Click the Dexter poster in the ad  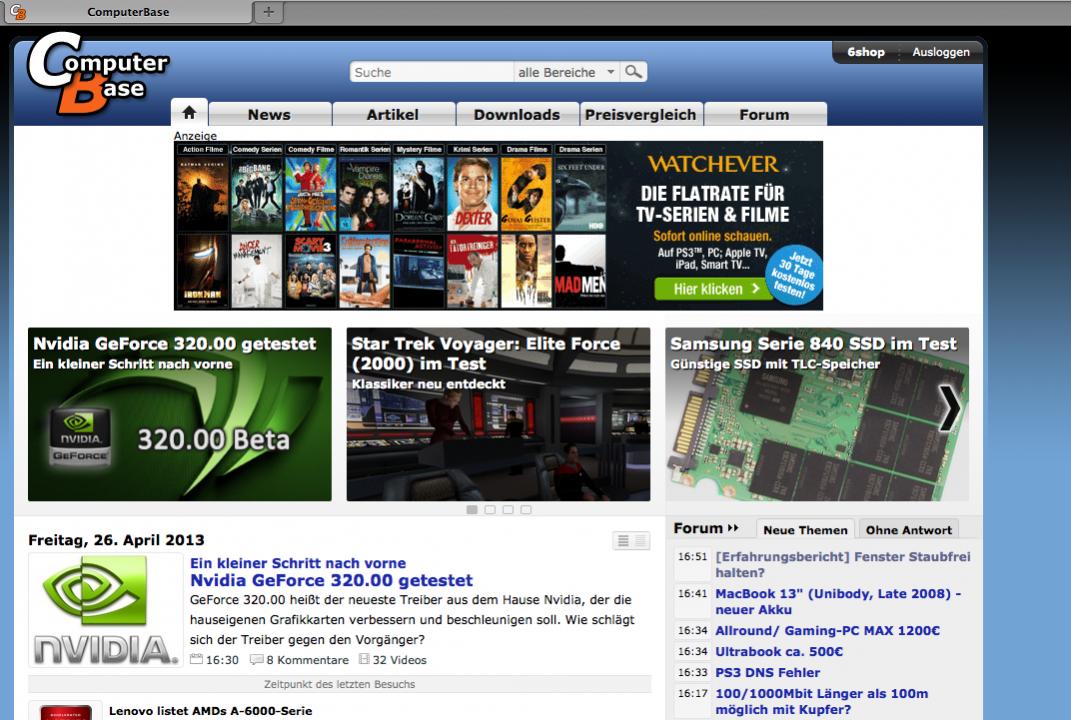coord(473,194)
